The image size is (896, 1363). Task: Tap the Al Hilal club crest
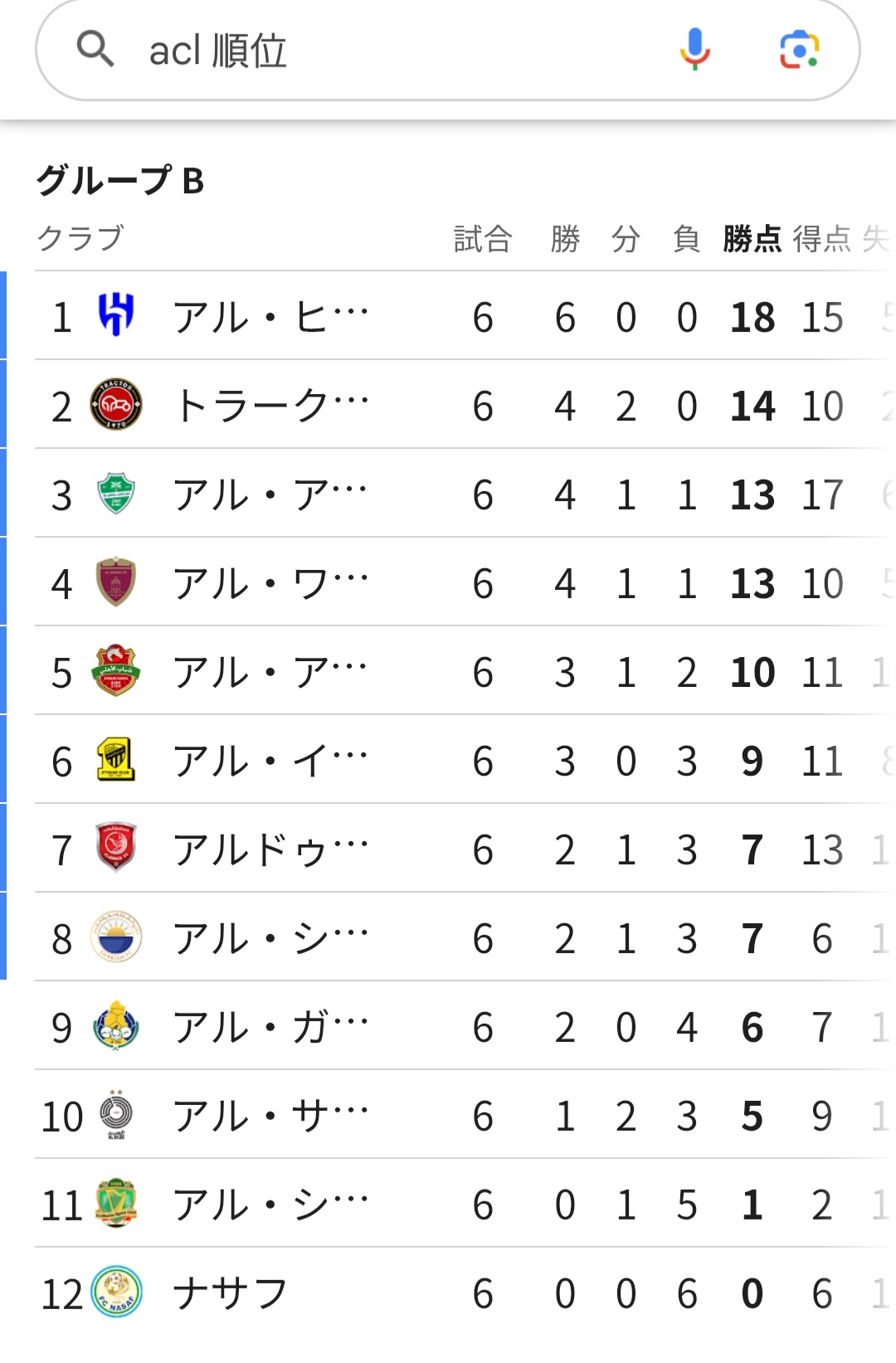point(115,315)
